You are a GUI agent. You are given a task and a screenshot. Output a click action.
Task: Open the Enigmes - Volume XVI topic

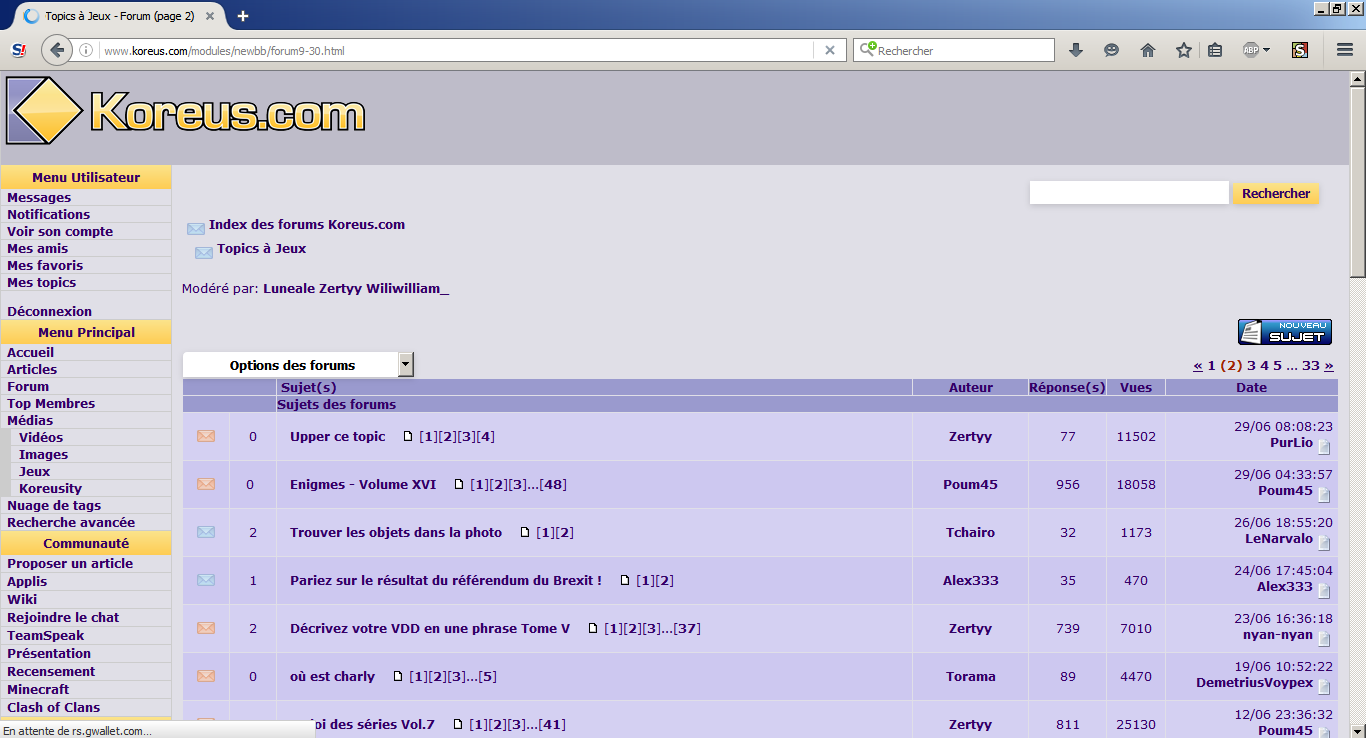click(363, 485)
